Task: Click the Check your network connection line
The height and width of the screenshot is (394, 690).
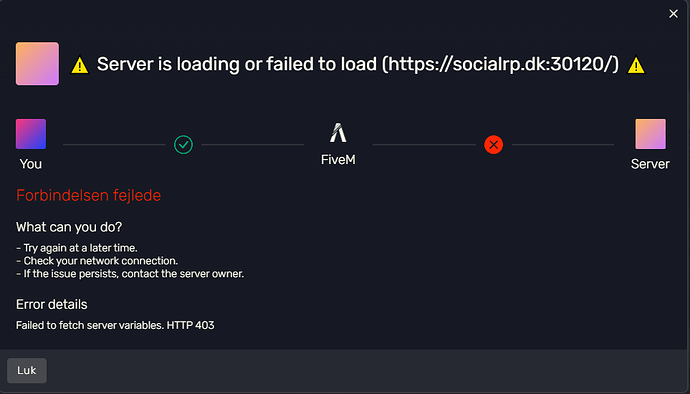Action: coord(97,261)
